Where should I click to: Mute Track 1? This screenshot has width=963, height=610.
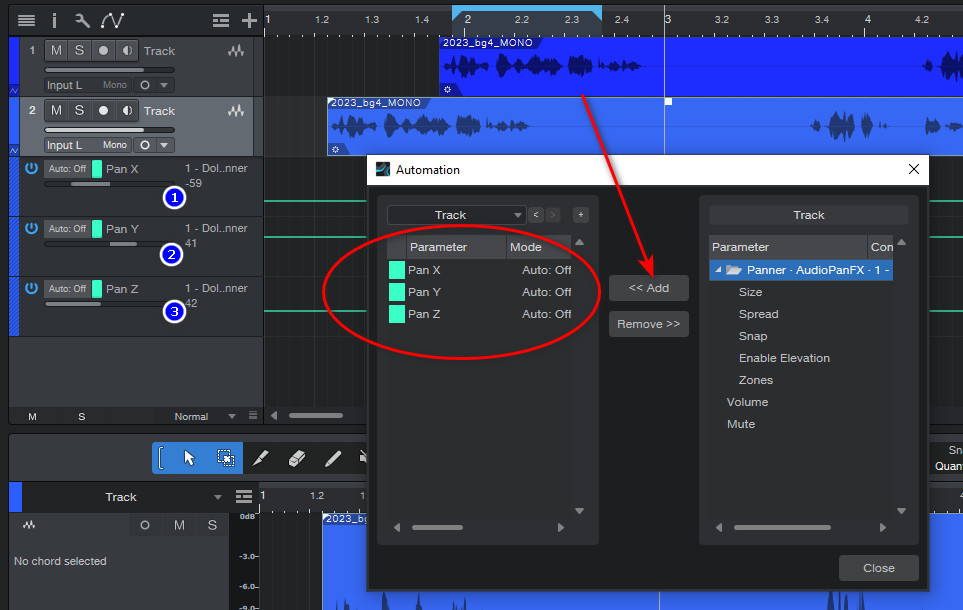click(56, 50)
